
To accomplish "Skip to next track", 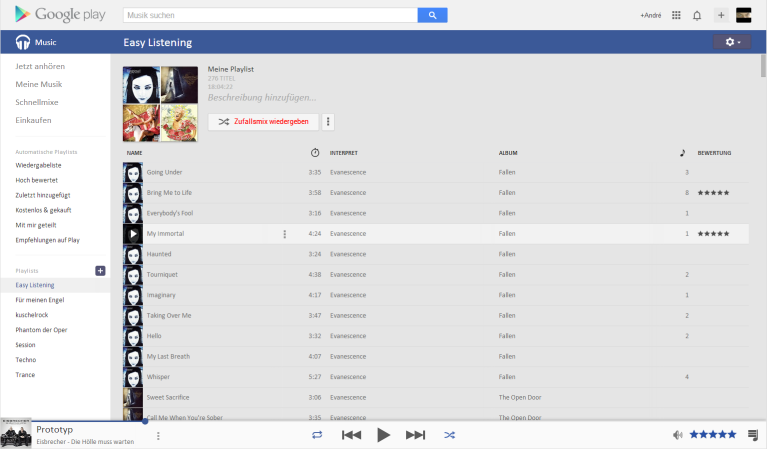I will (x=415, y=435).
